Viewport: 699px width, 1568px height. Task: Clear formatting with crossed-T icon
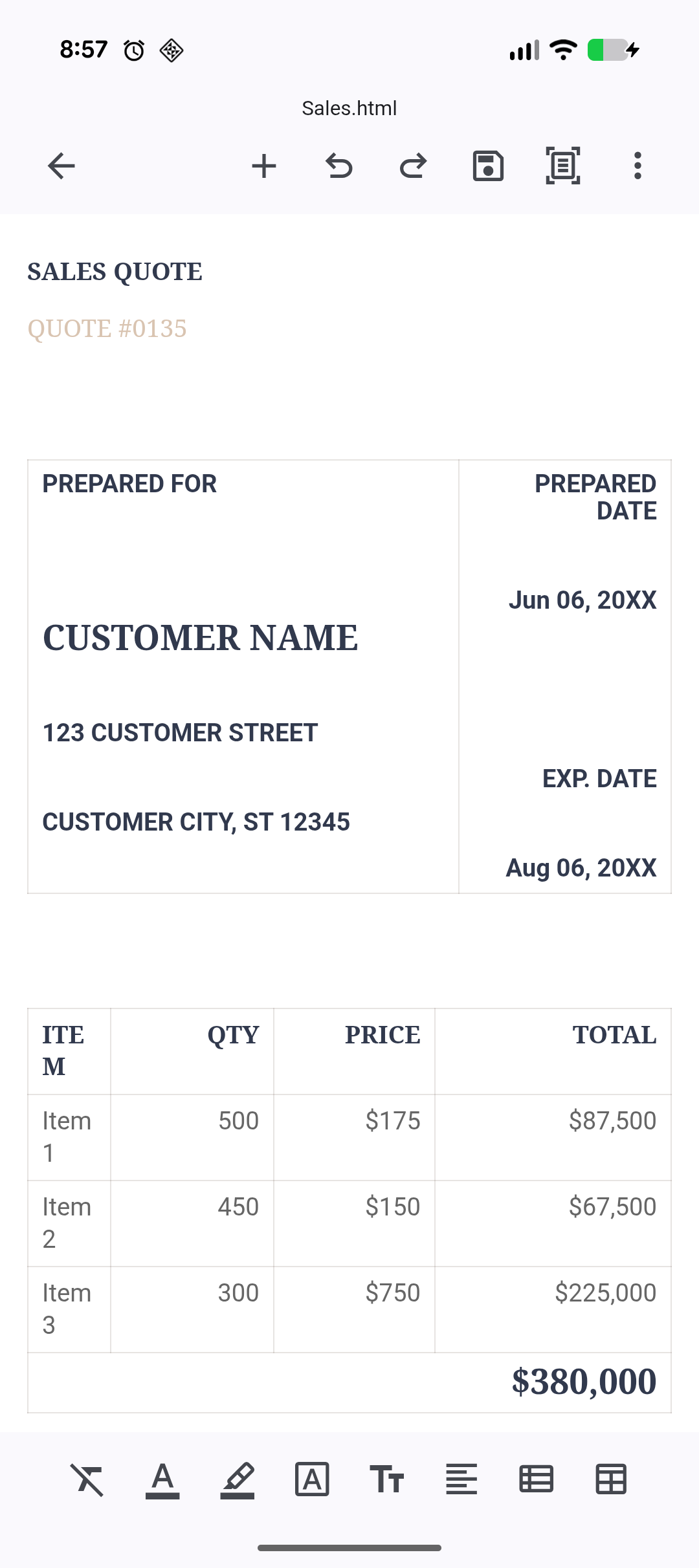87,1479
